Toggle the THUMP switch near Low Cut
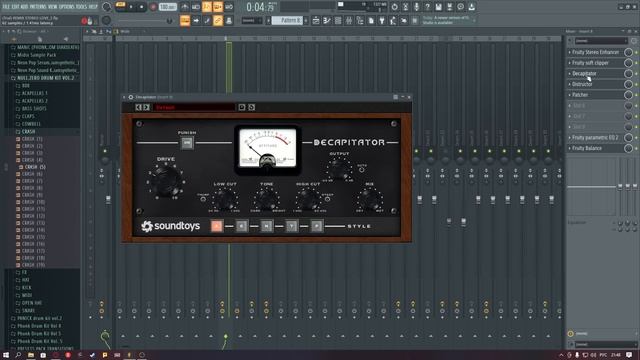 pos(203,199)
